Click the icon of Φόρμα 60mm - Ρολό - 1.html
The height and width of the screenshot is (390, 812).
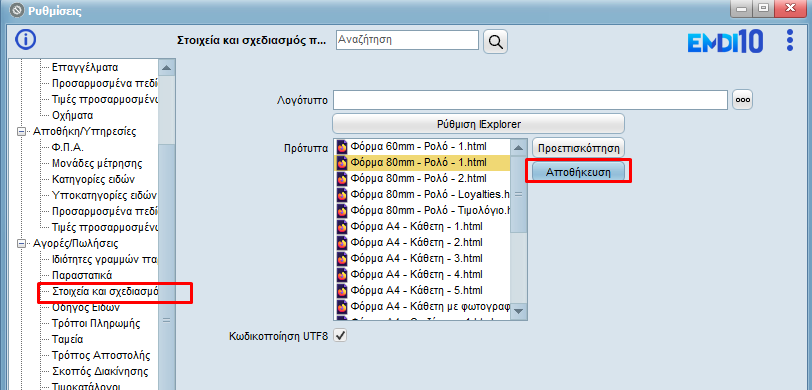click(342, 147)
